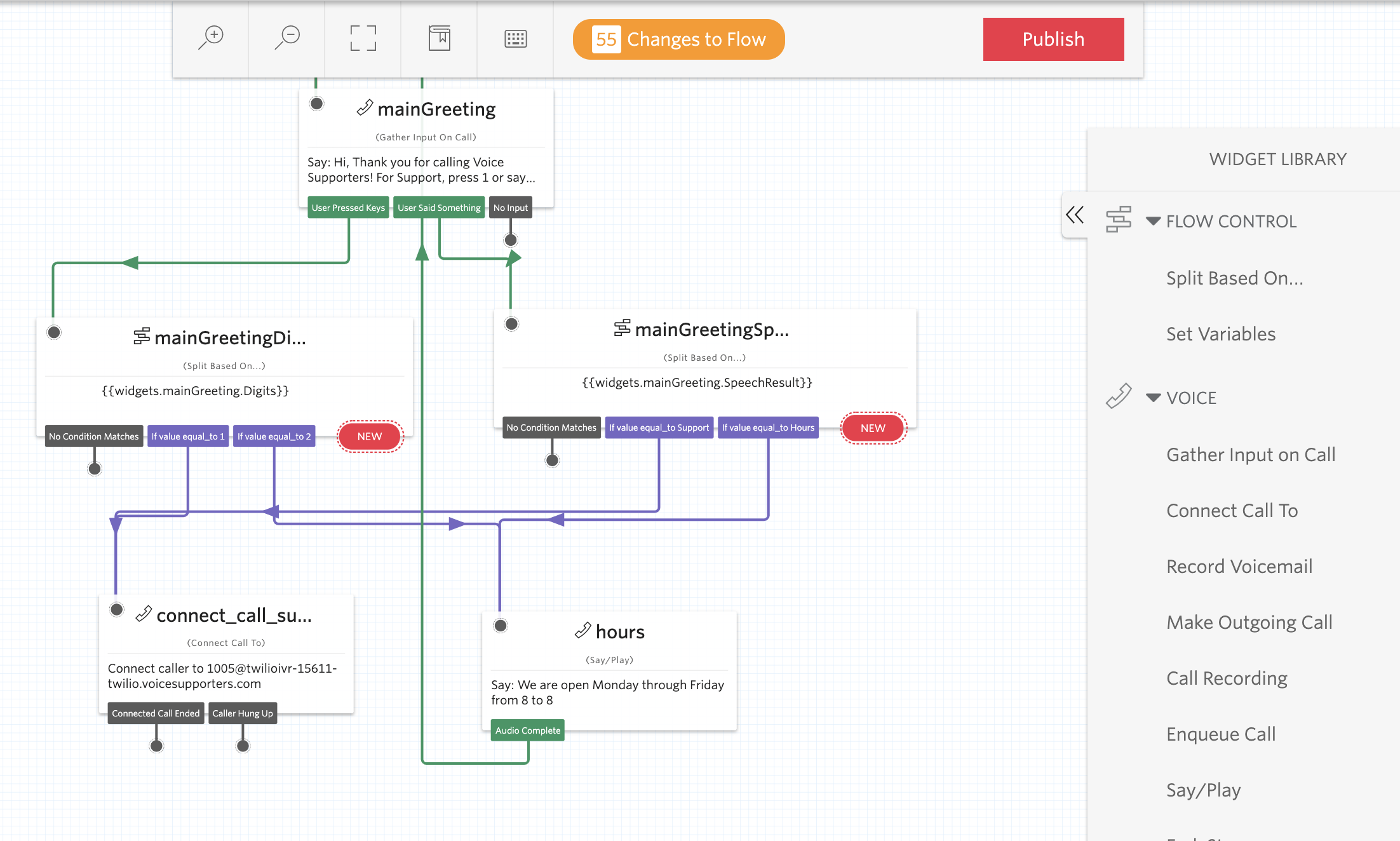Screen dimensions: 1400x841
Task: Select the input dot on hours widget
Action: tap(501, 626)
